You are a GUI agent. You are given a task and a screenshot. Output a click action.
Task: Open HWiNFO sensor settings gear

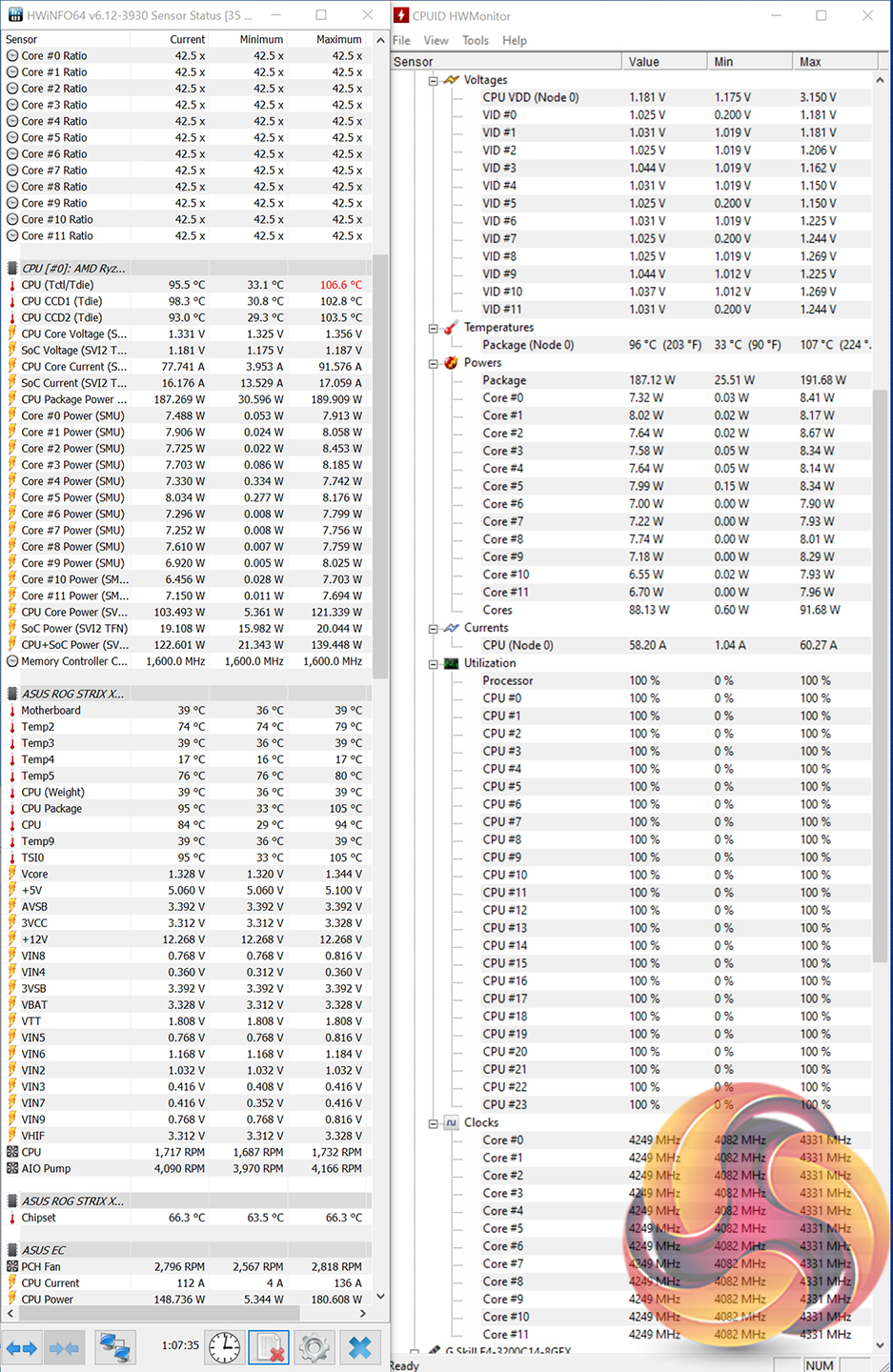315,1347
